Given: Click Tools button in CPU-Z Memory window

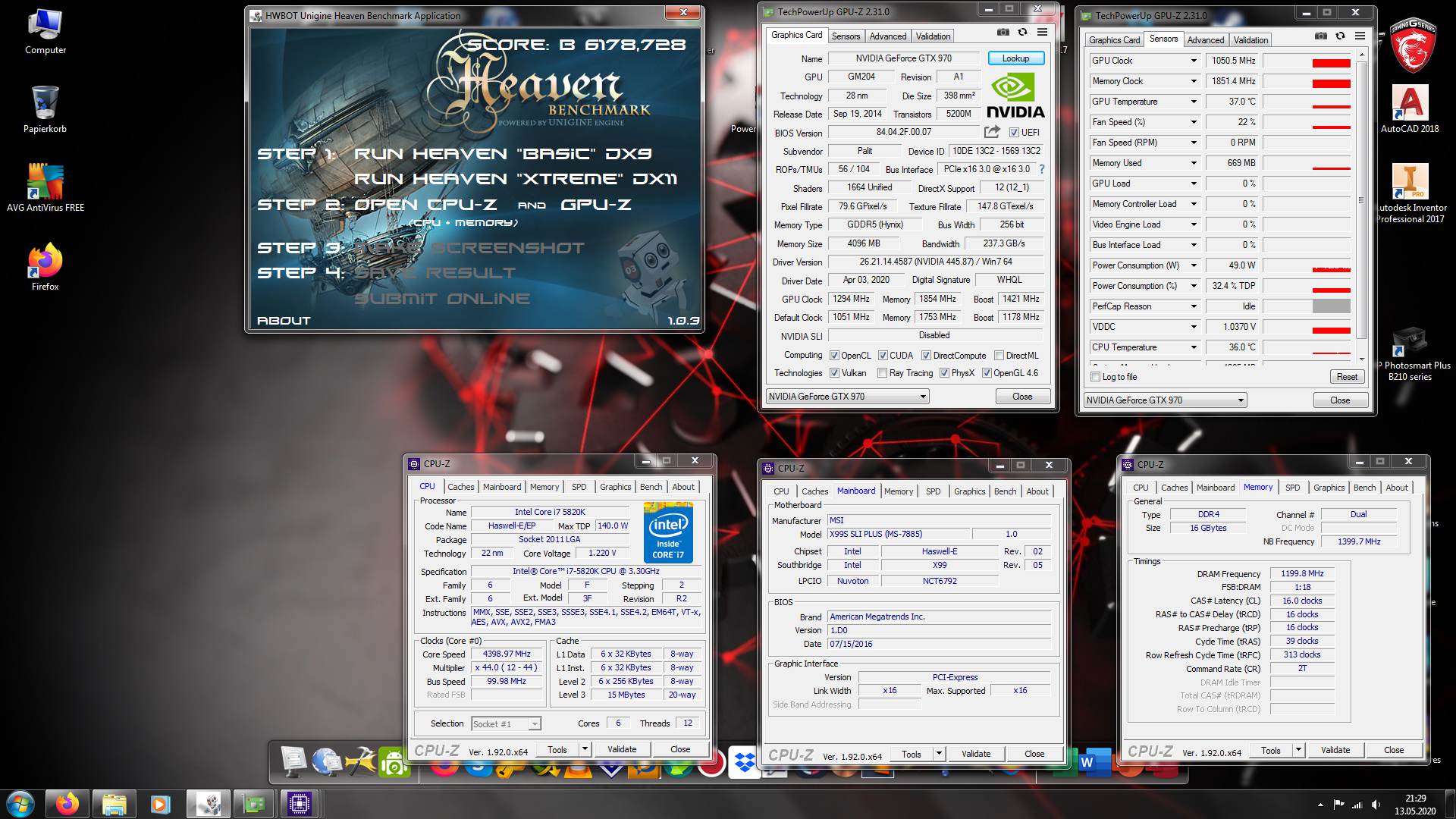Looking at the screenshot, I should point(1271,750).
